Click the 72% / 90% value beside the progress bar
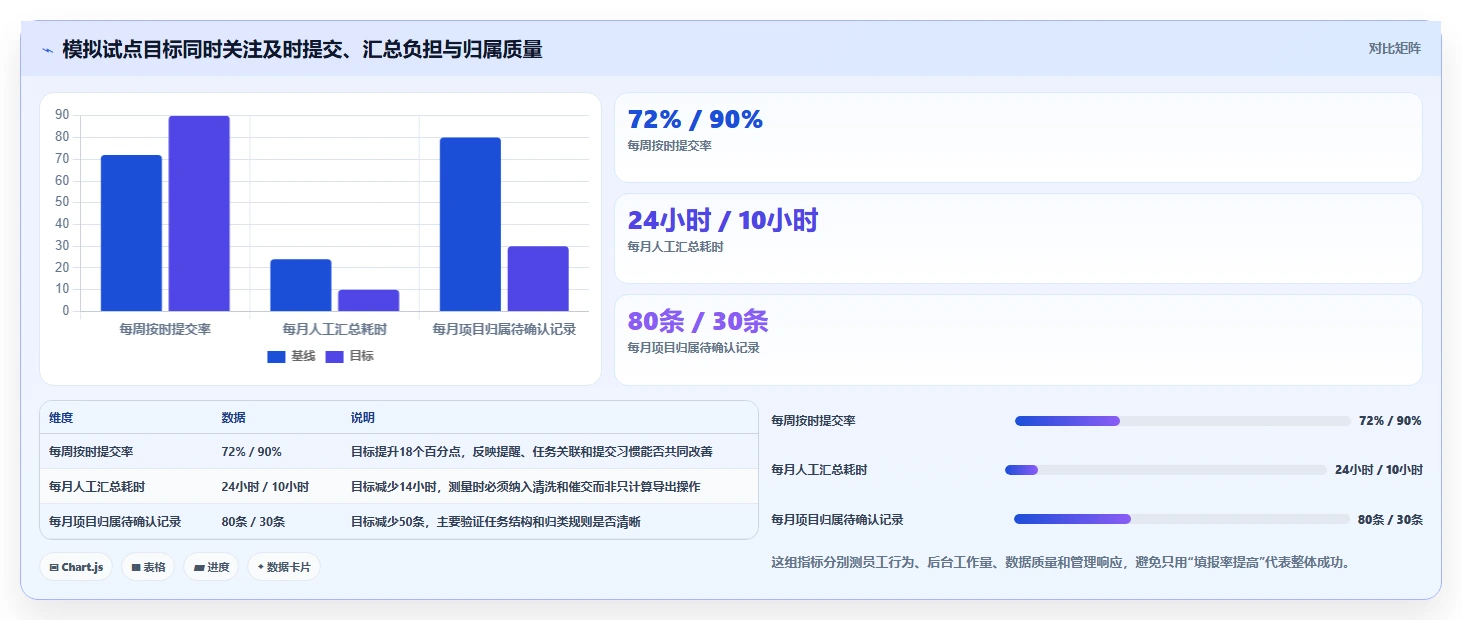Viewport: 1462px width, 620px height. pos(1390,421)
